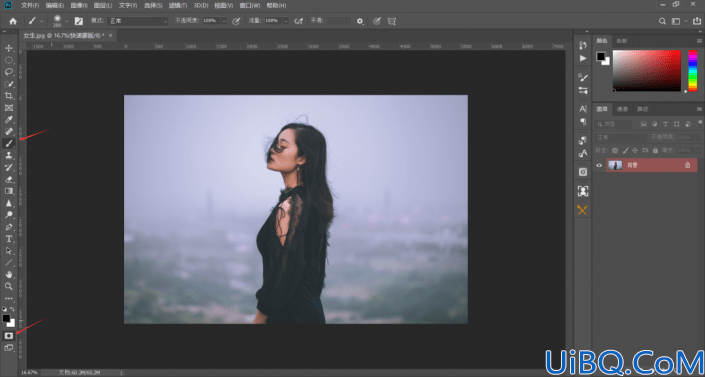Select the Frame tool

[9, 108]
